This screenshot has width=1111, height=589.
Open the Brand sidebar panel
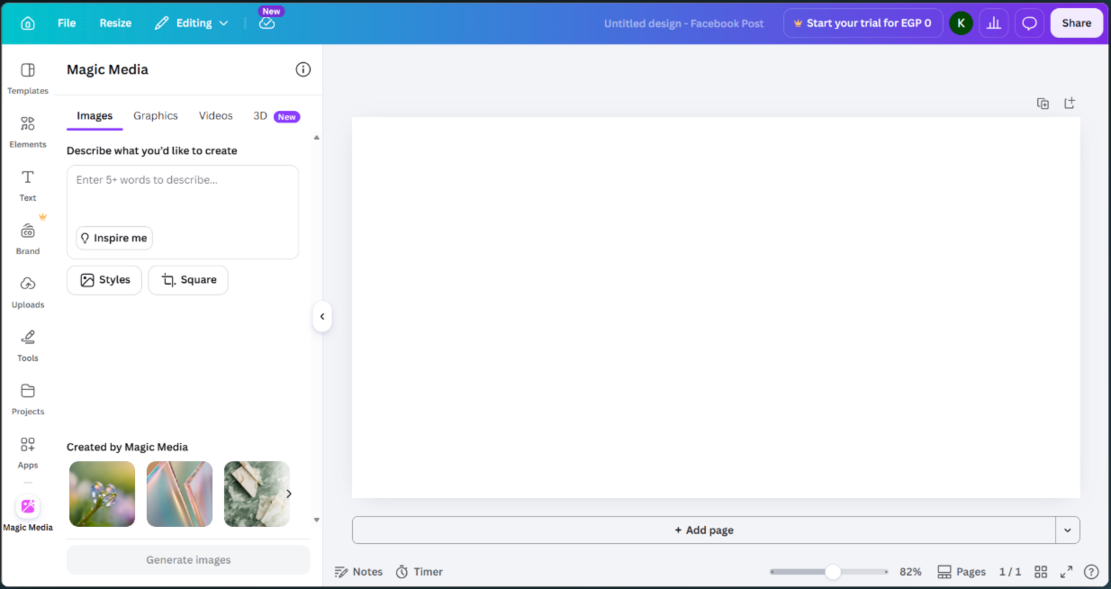28,239
